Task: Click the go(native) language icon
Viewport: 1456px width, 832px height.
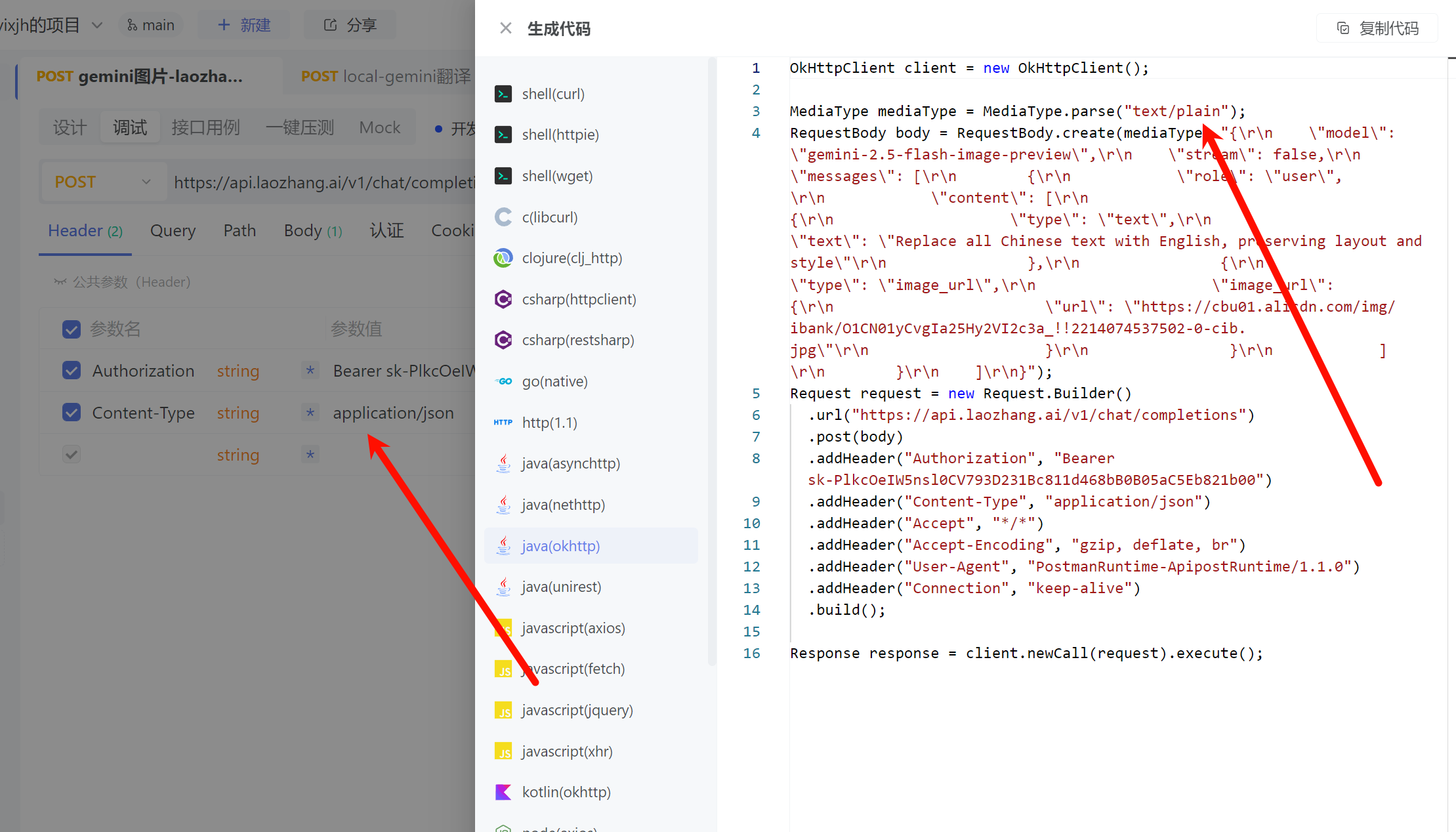Action: pyautogui.click(x=503, y=381)
